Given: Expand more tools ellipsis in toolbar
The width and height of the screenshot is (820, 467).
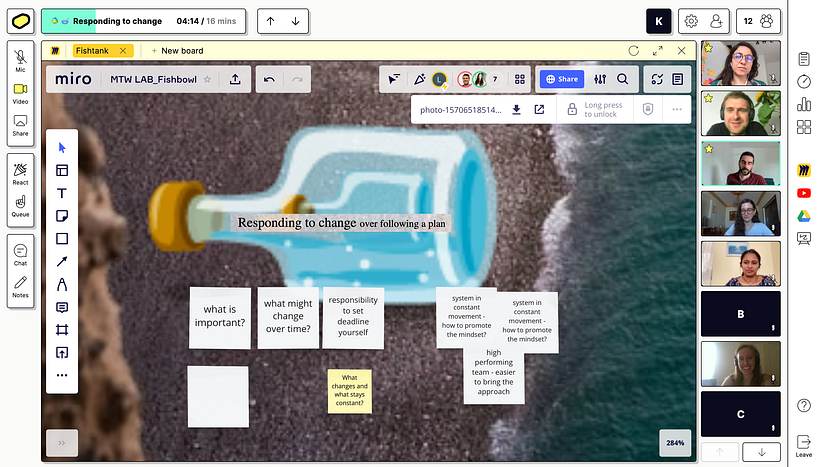Looking at the screenshot, I should [x=62, y=375].
